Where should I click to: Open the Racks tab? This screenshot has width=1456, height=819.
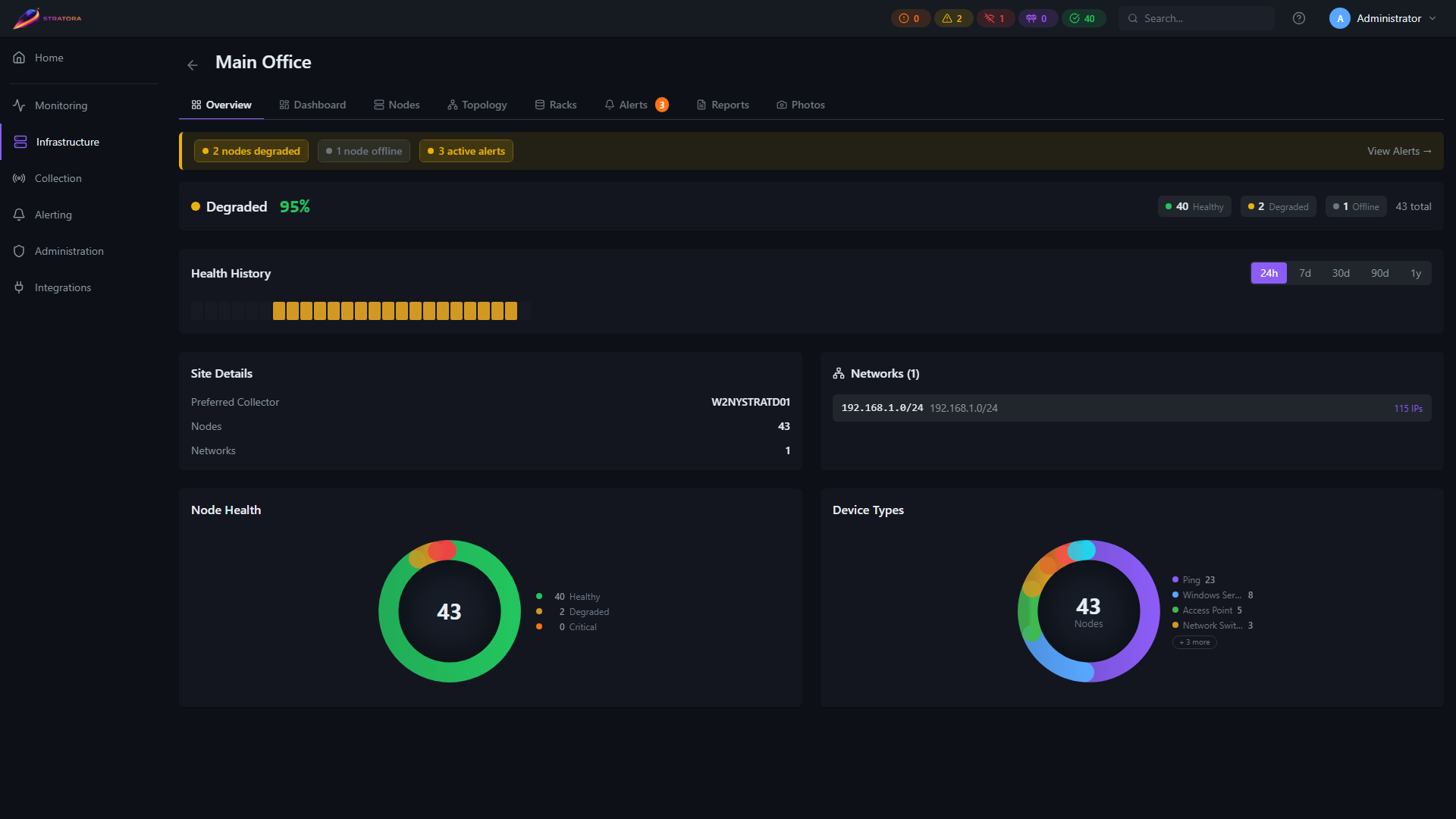click(556, 105)
